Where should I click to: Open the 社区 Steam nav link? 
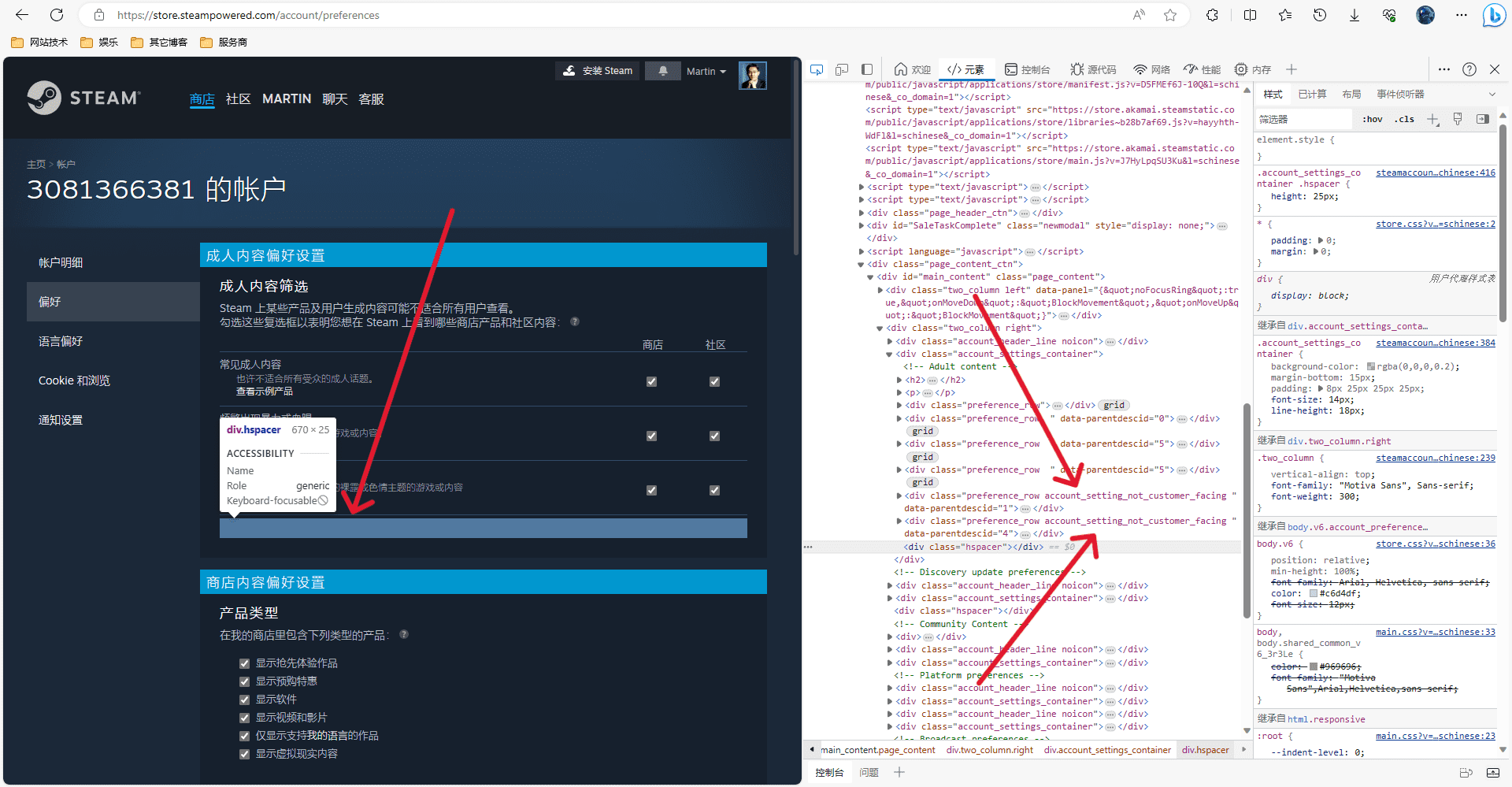click(x=238, y=98)
